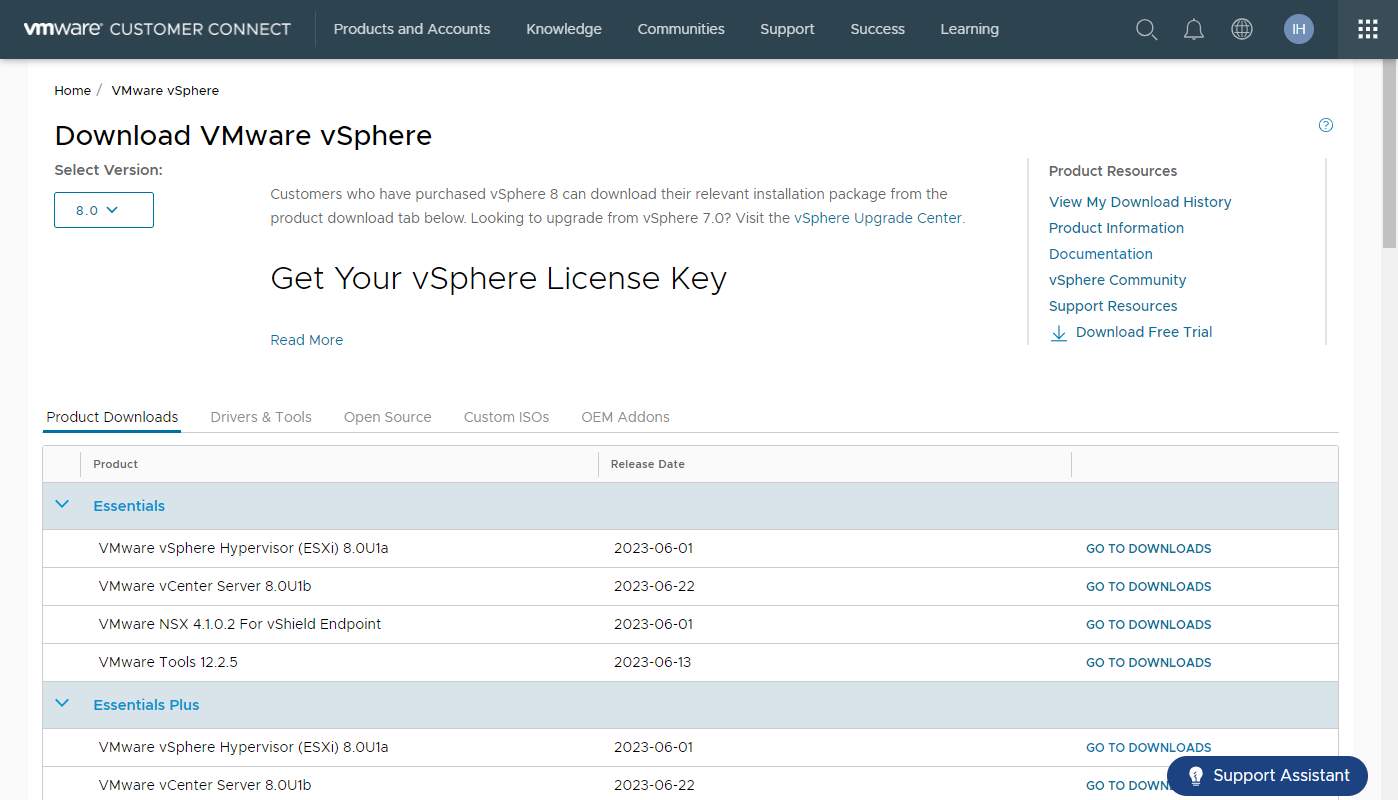Go to downloads for NSX 4.1.0.2 vShield Endpoint
Image resolution: width=1398 pixels, height=800 pixels.
click(x=1149, y=624)
